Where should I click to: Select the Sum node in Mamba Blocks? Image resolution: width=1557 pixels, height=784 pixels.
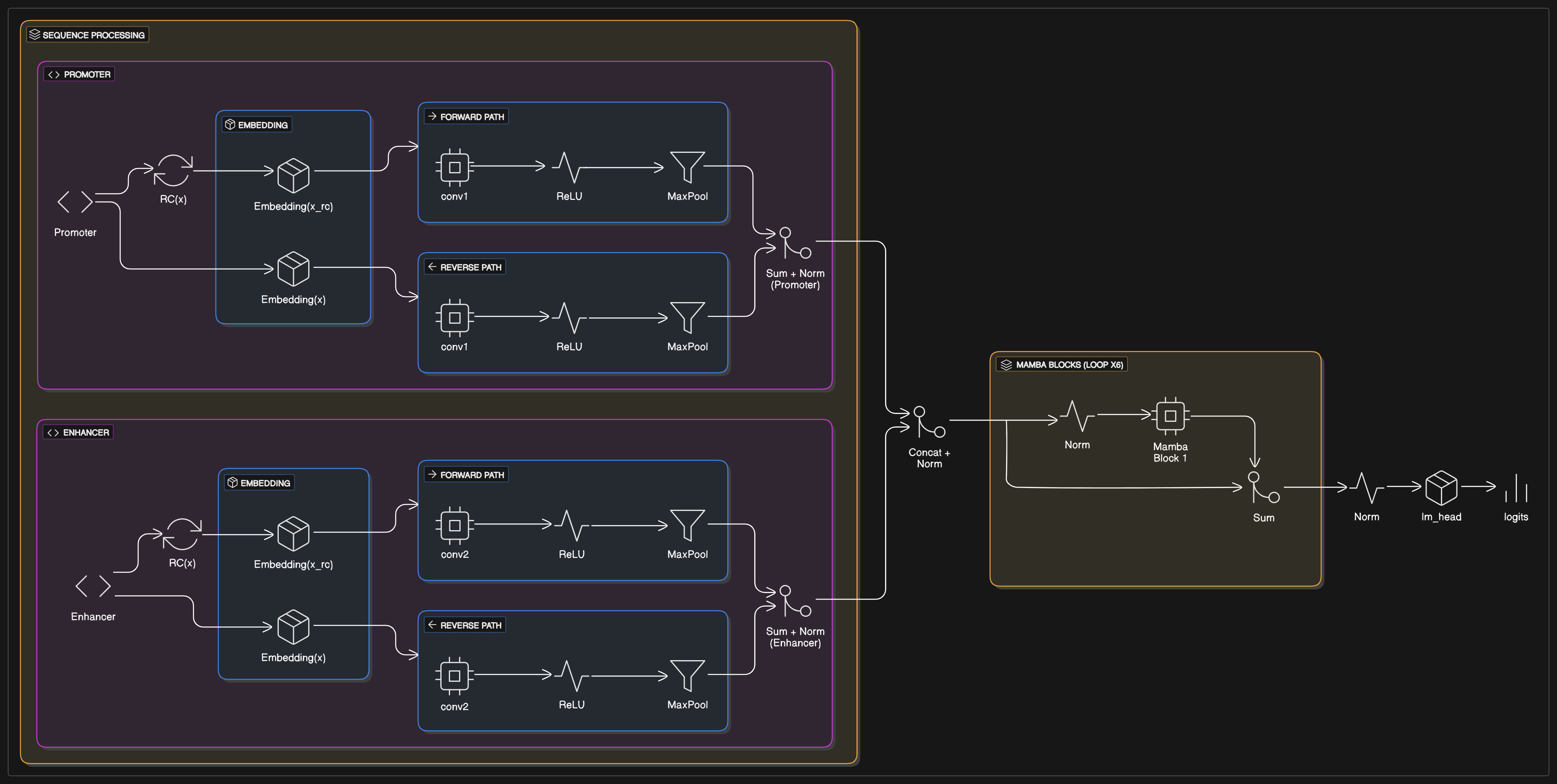point(1263,488)
